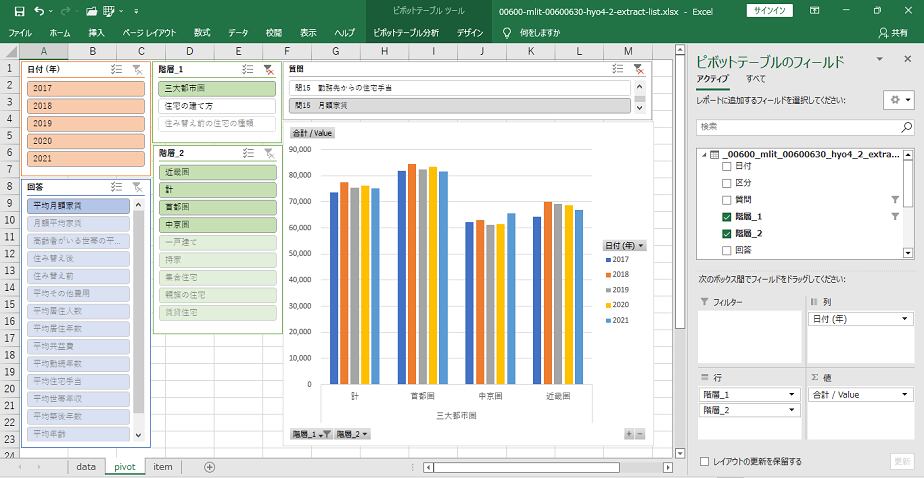Clear the filter on the 階層_1 slicer
The height and width of the screenshot is (478, 924).
click(268, 69)
